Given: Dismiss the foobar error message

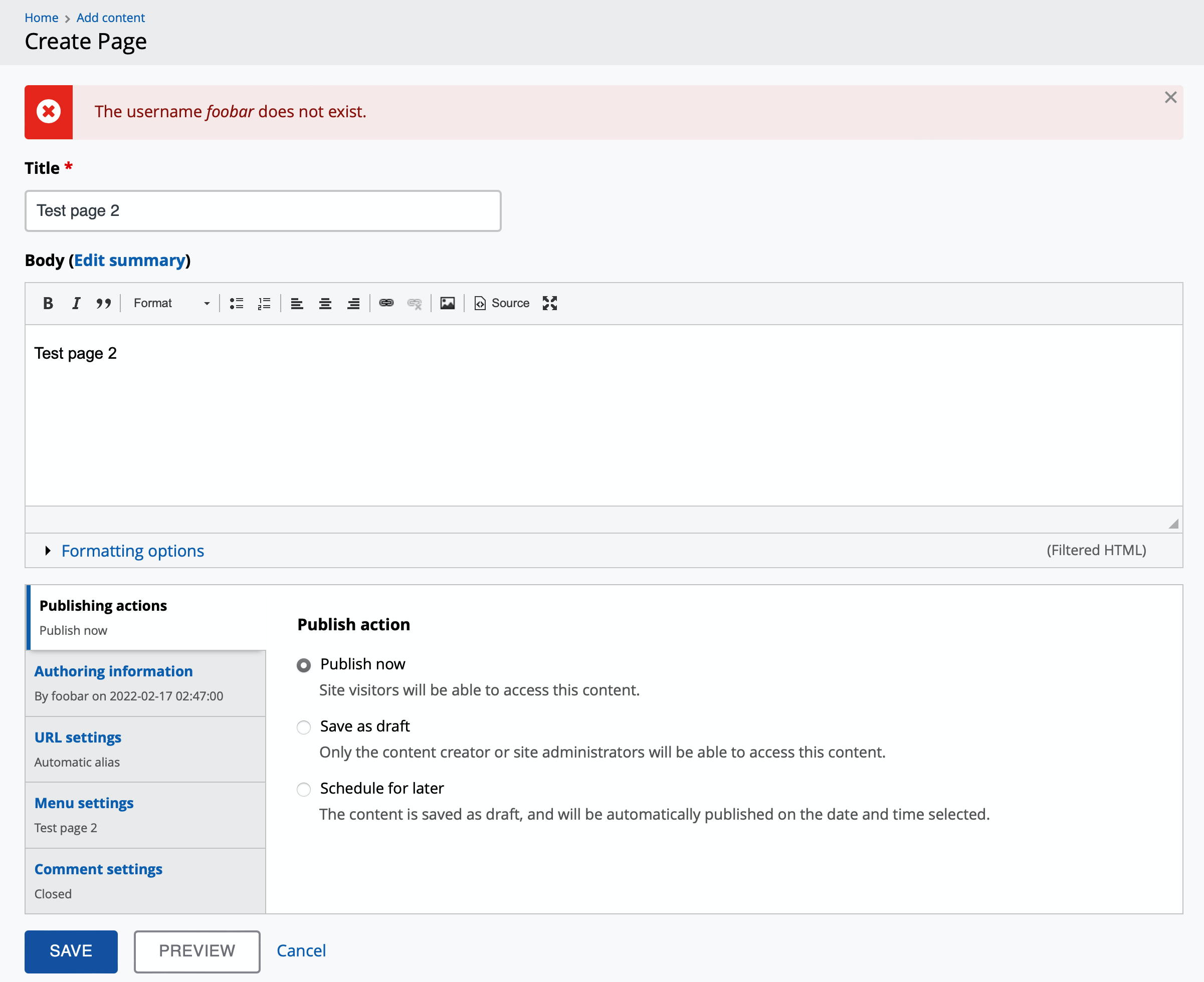Looking at the screenshot, I should pos(1170,97).
